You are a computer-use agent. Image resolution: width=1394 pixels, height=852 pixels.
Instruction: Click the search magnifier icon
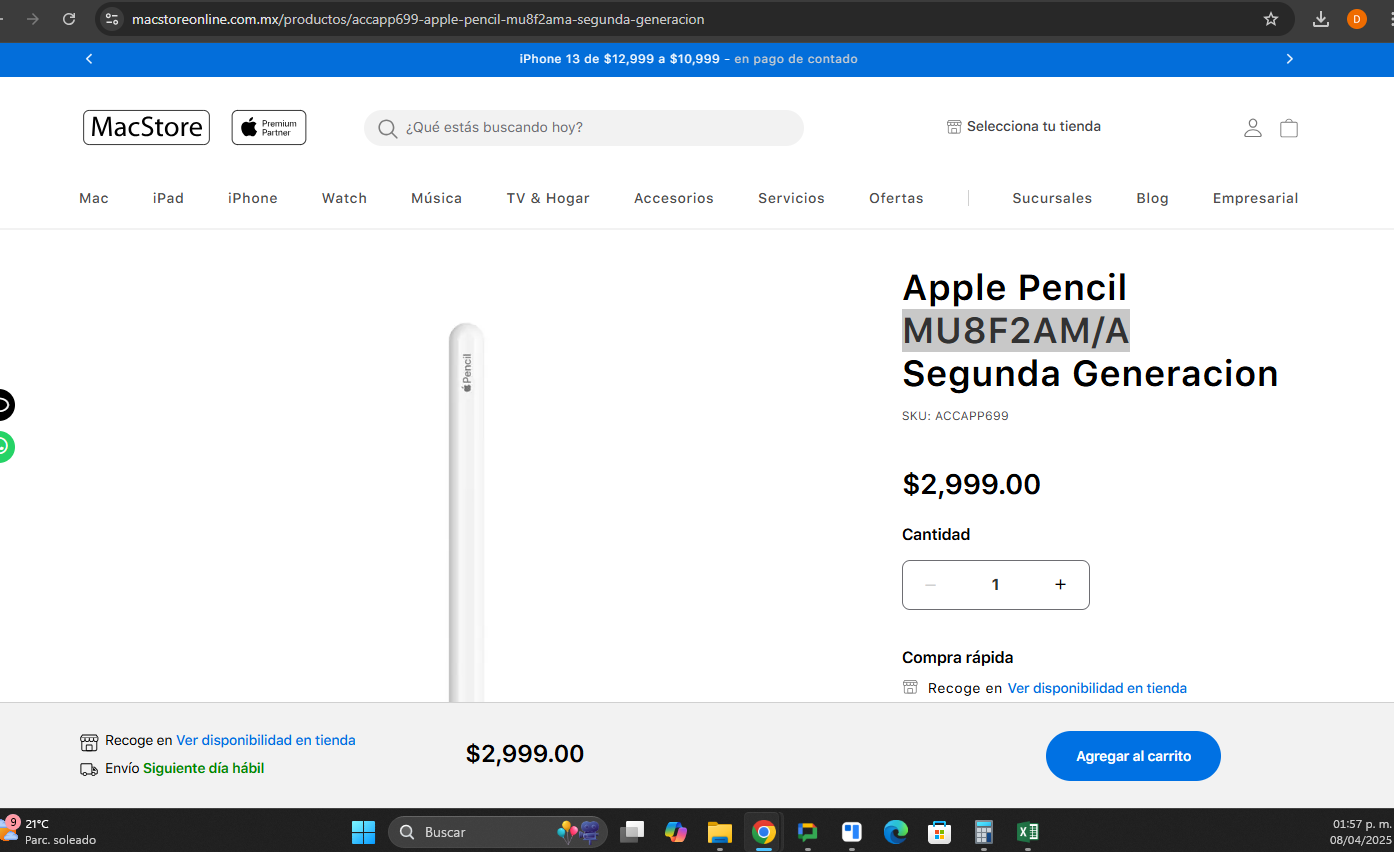pos(388,128)
